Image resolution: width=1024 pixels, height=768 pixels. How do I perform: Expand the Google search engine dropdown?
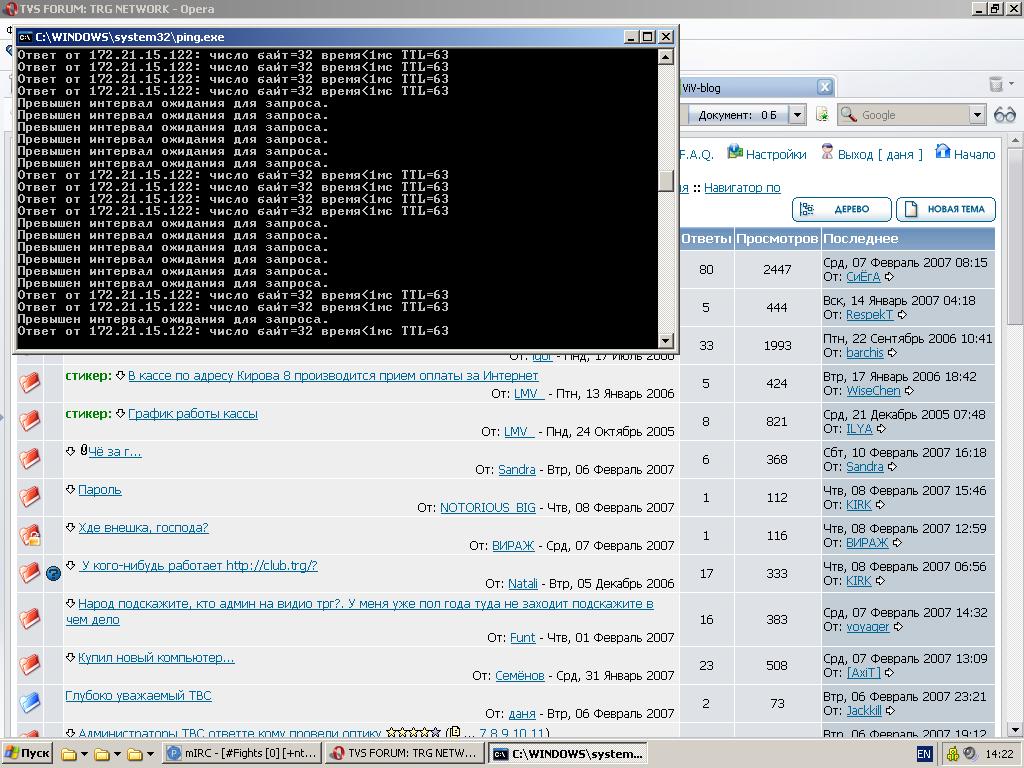click(x=977, y=115)
